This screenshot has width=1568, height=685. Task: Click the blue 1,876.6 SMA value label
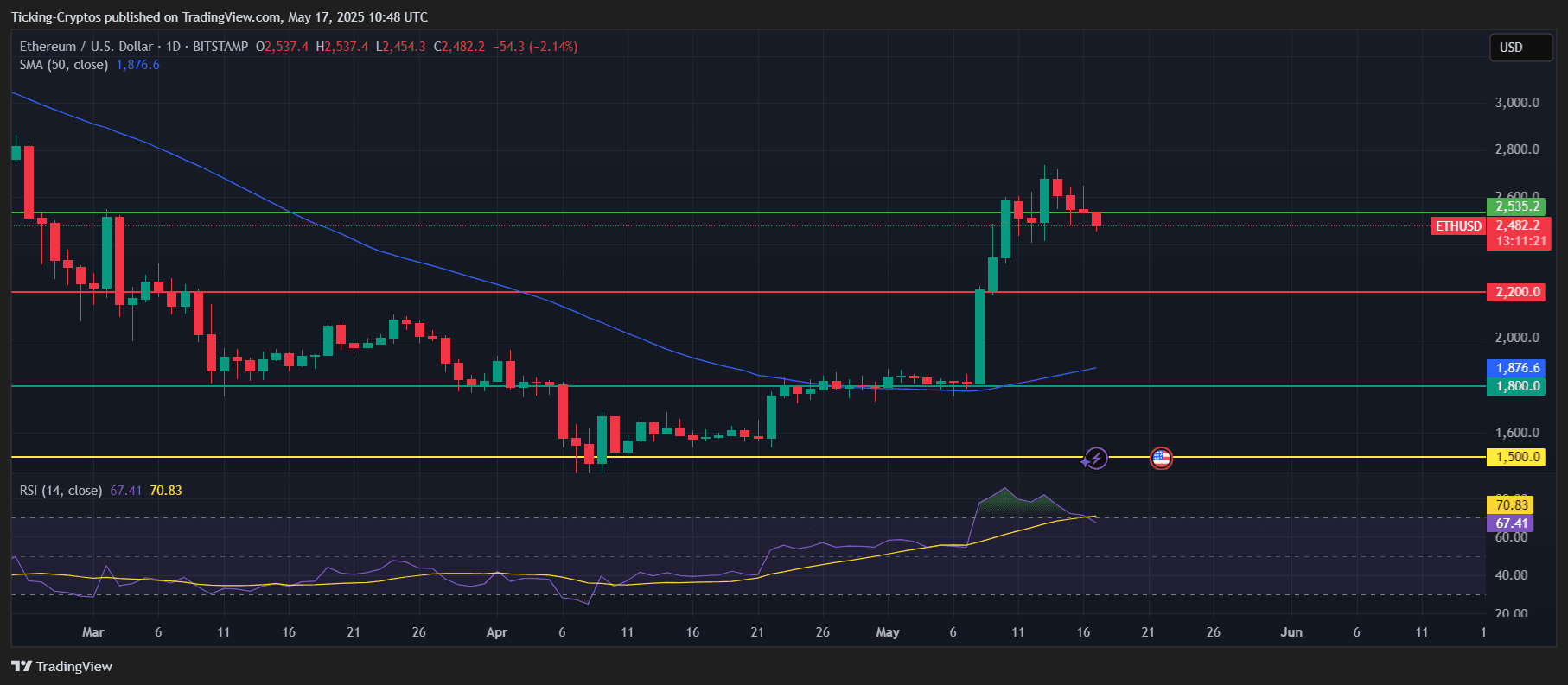pos(1517,368)
